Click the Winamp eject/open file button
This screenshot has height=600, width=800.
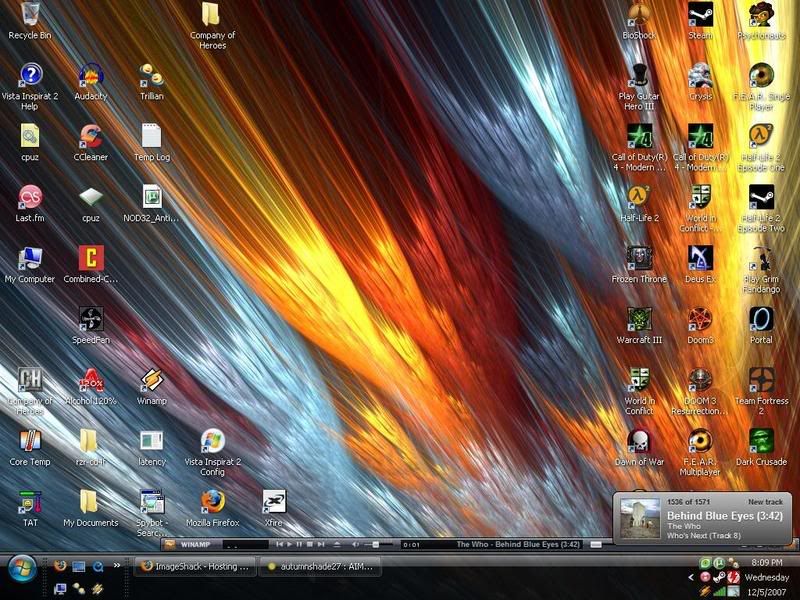pos(337,544)
